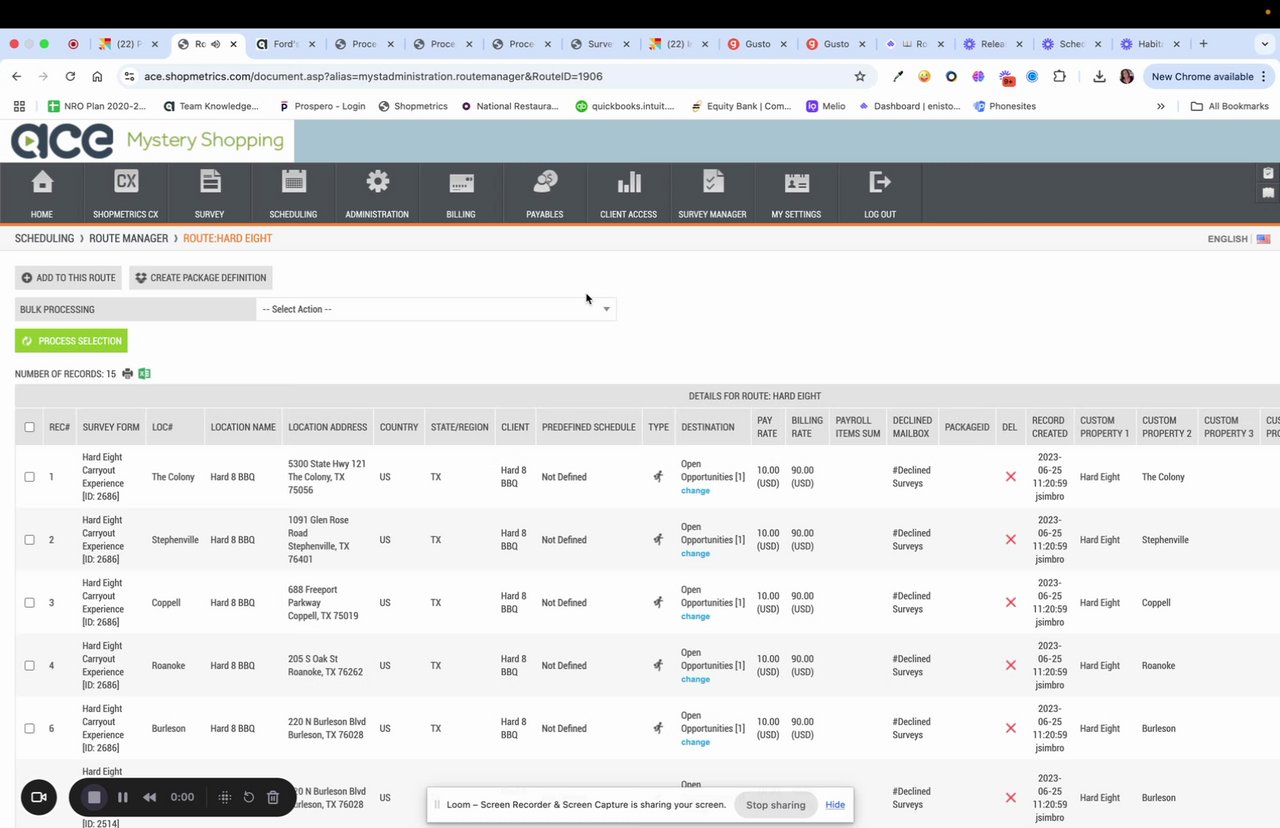Toggle the select-all checkbox in table header

point(29,427)
